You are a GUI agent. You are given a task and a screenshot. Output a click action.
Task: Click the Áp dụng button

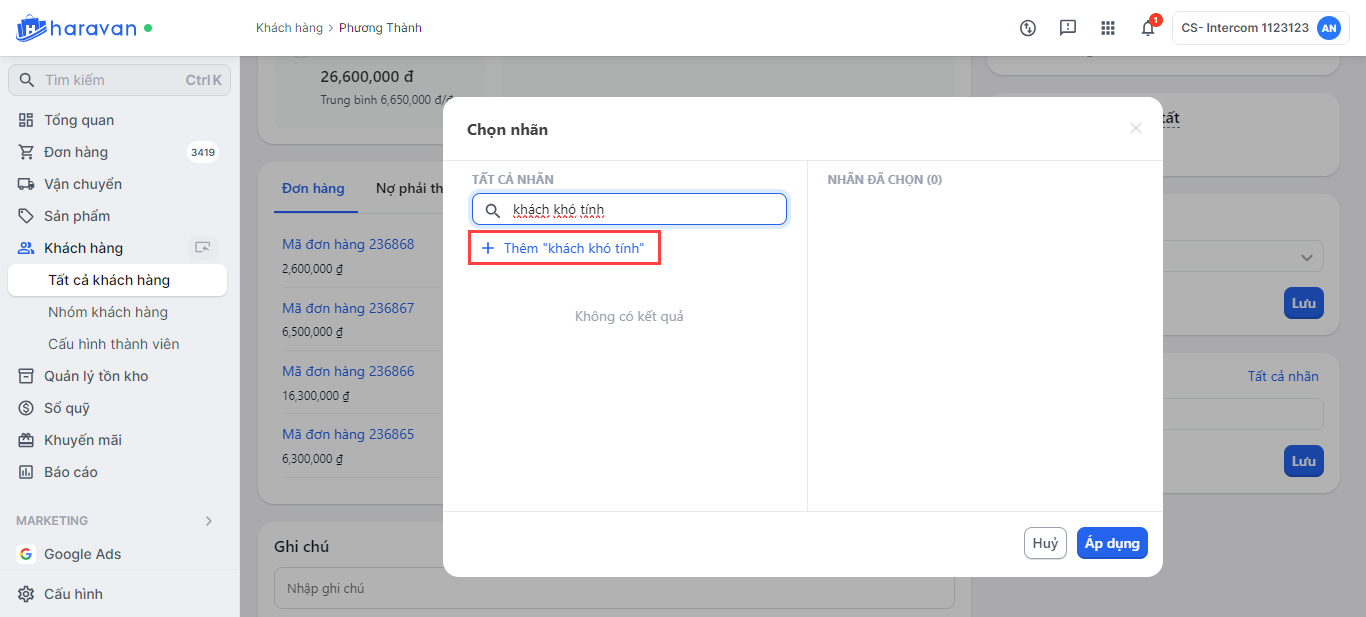point(1112,543)
